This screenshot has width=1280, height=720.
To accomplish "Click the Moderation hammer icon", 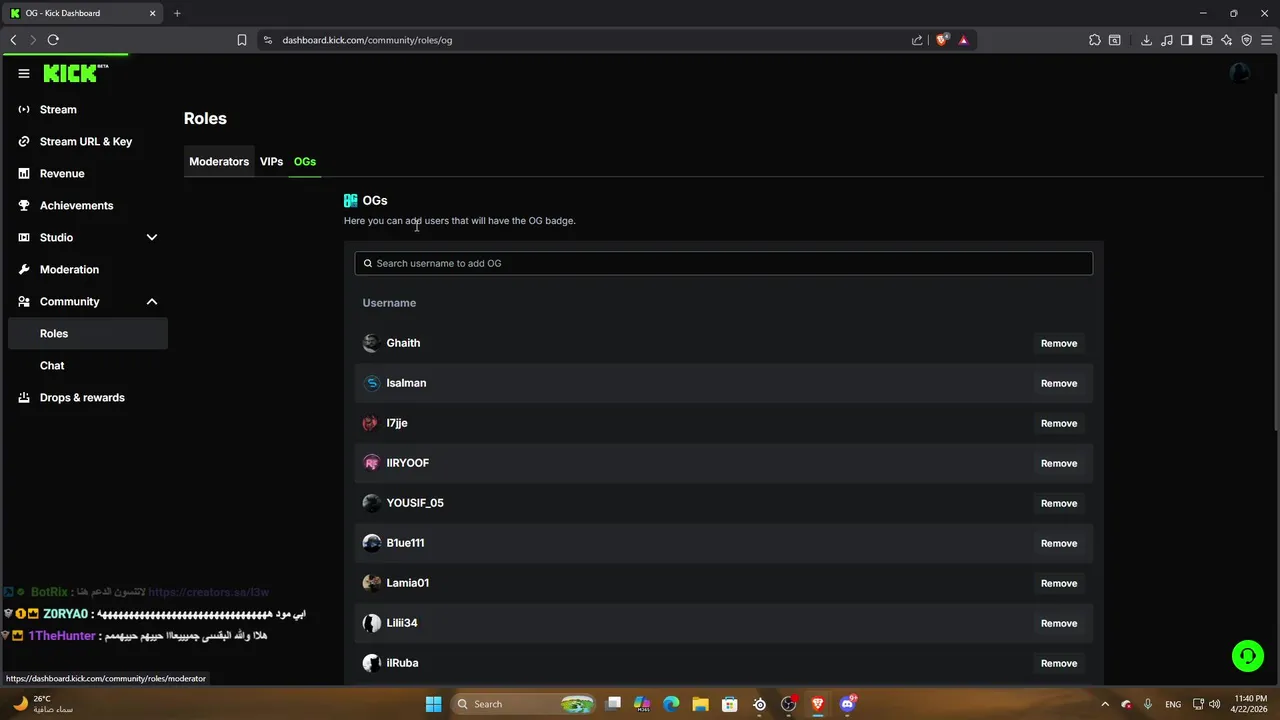I will 24,269.
